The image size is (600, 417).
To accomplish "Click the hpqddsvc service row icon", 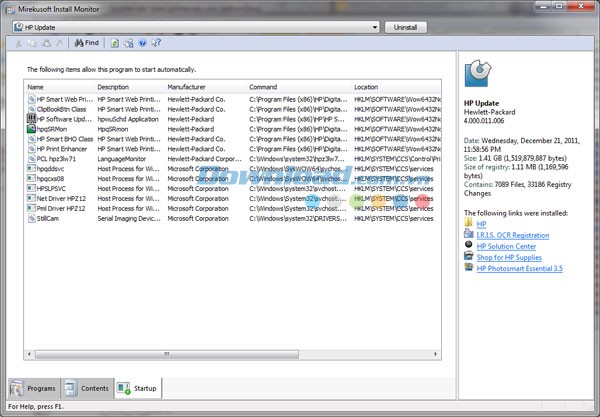I will point(31,168).
